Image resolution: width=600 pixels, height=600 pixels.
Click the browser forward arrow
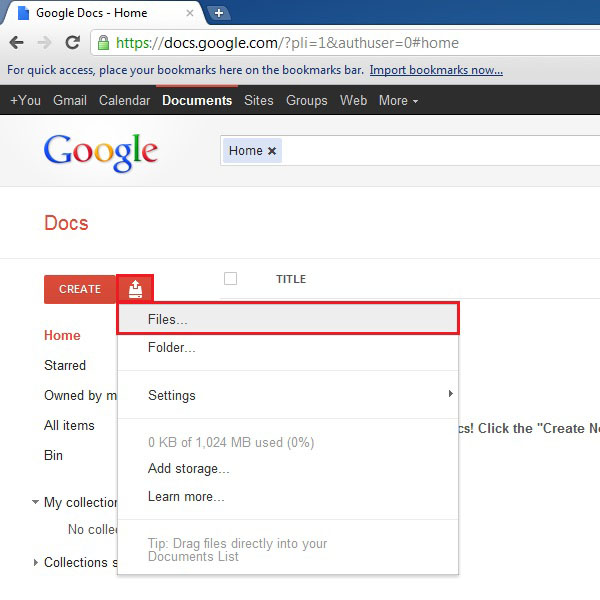coord(44,42)
